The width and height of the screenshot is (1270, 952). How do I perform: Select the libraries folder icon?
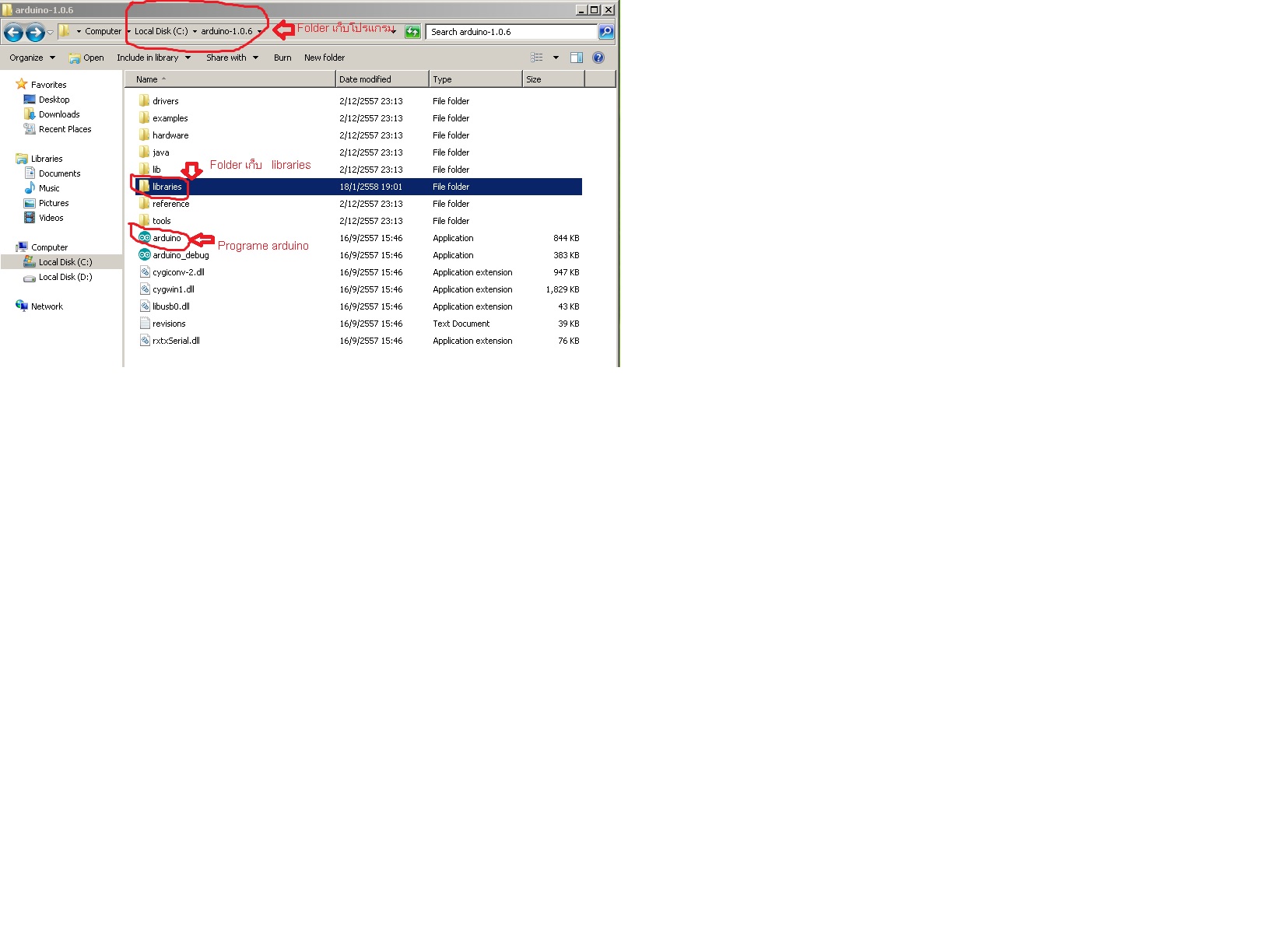pos(144,186)
